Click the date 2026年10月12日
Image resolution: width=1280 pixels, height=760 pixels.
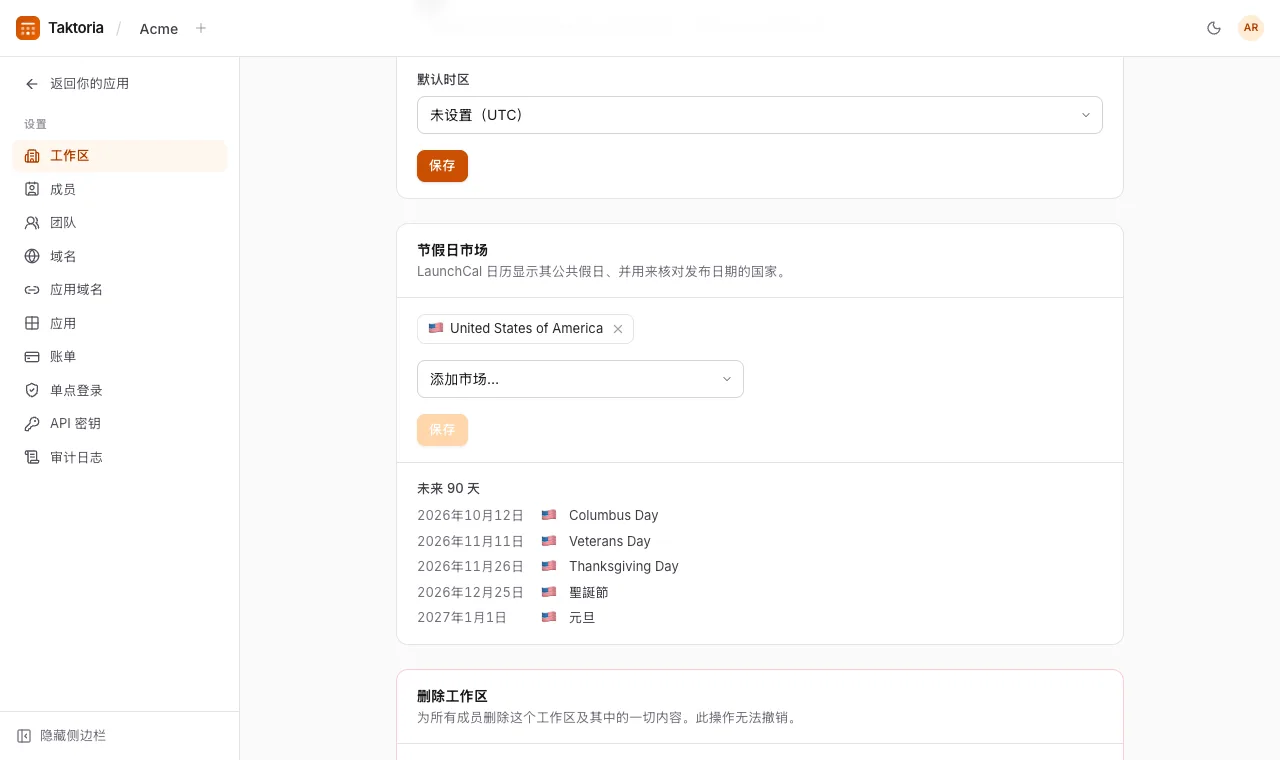click(x=470, y=515)
